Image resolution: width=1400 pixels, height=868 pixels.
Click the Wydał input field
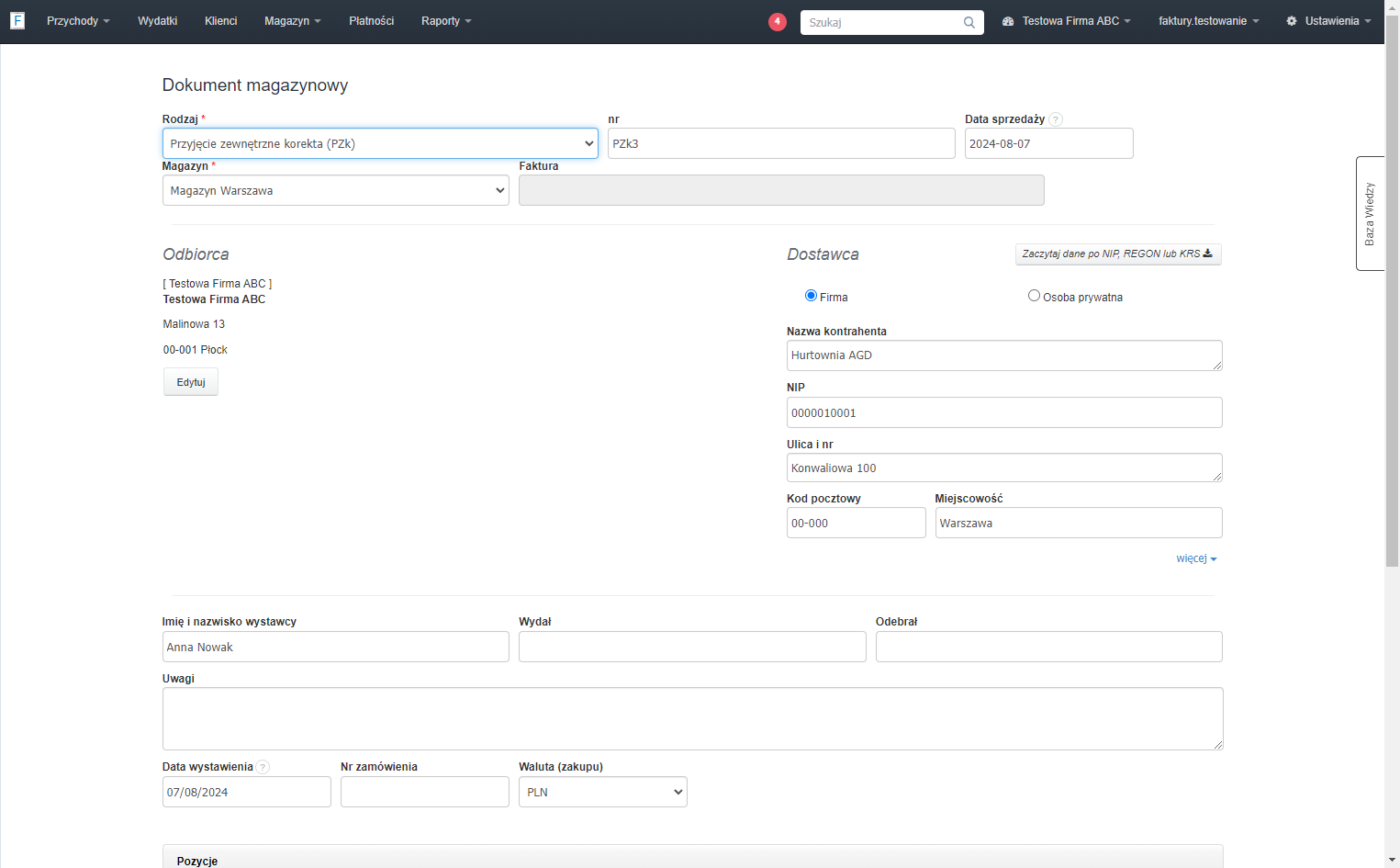[x=692, y=647]
